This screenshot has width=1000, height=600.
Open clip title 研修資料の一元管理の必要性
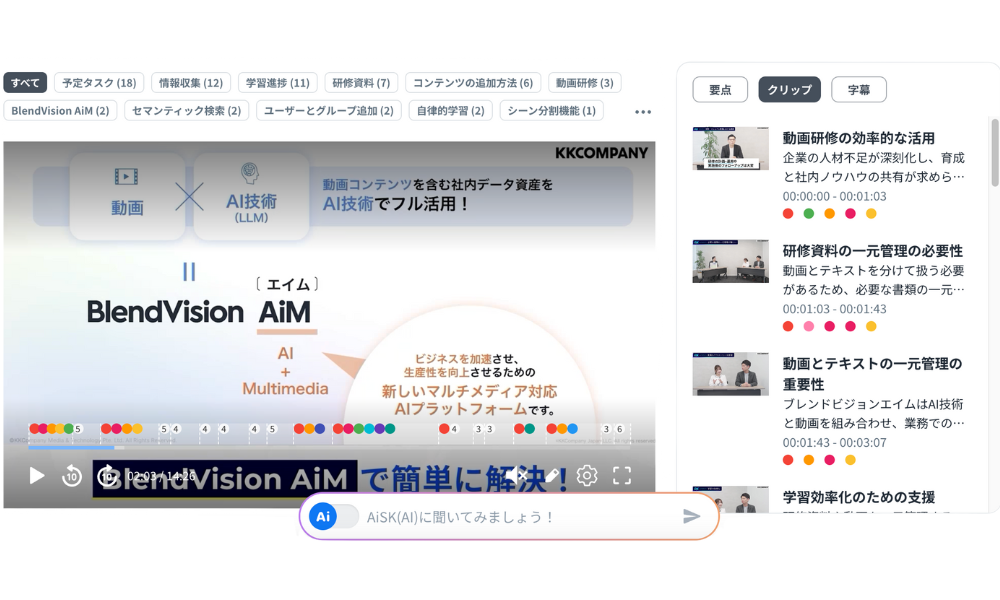click(872, 251)
